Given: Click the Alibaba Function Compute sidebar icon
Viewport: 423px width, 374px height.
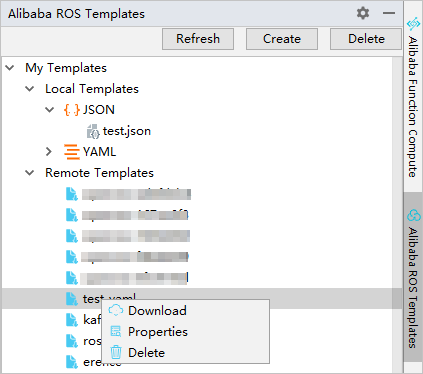Looking at the screenshot, I should pyautogui.click(x=413, y=24).
